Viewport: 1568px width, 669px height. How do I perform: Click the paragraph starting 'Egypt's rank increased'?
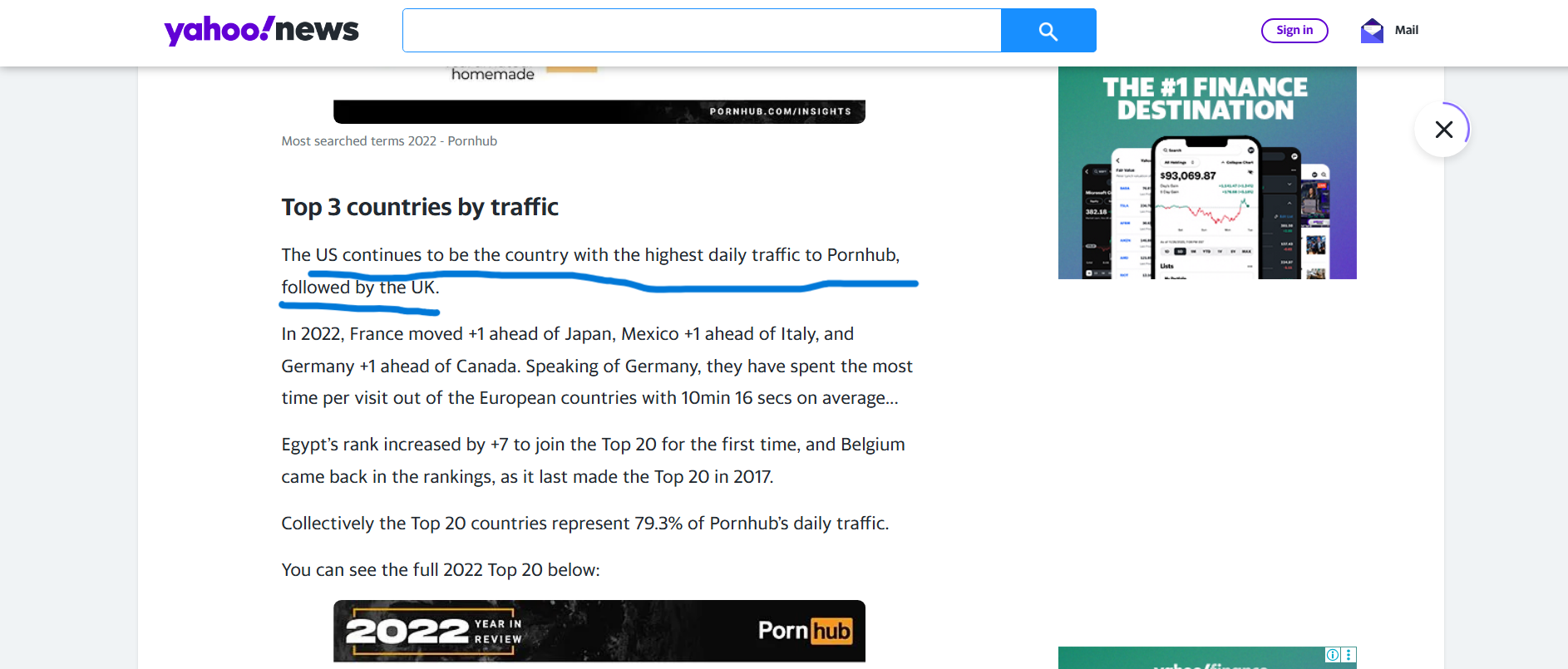tap(594, 460)
